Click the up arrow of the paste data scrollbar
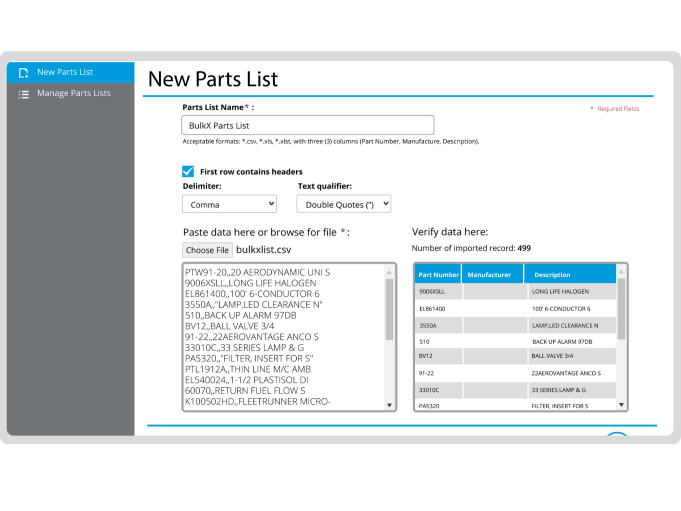This screenshot has width=681, height=511. coord(390,270)
